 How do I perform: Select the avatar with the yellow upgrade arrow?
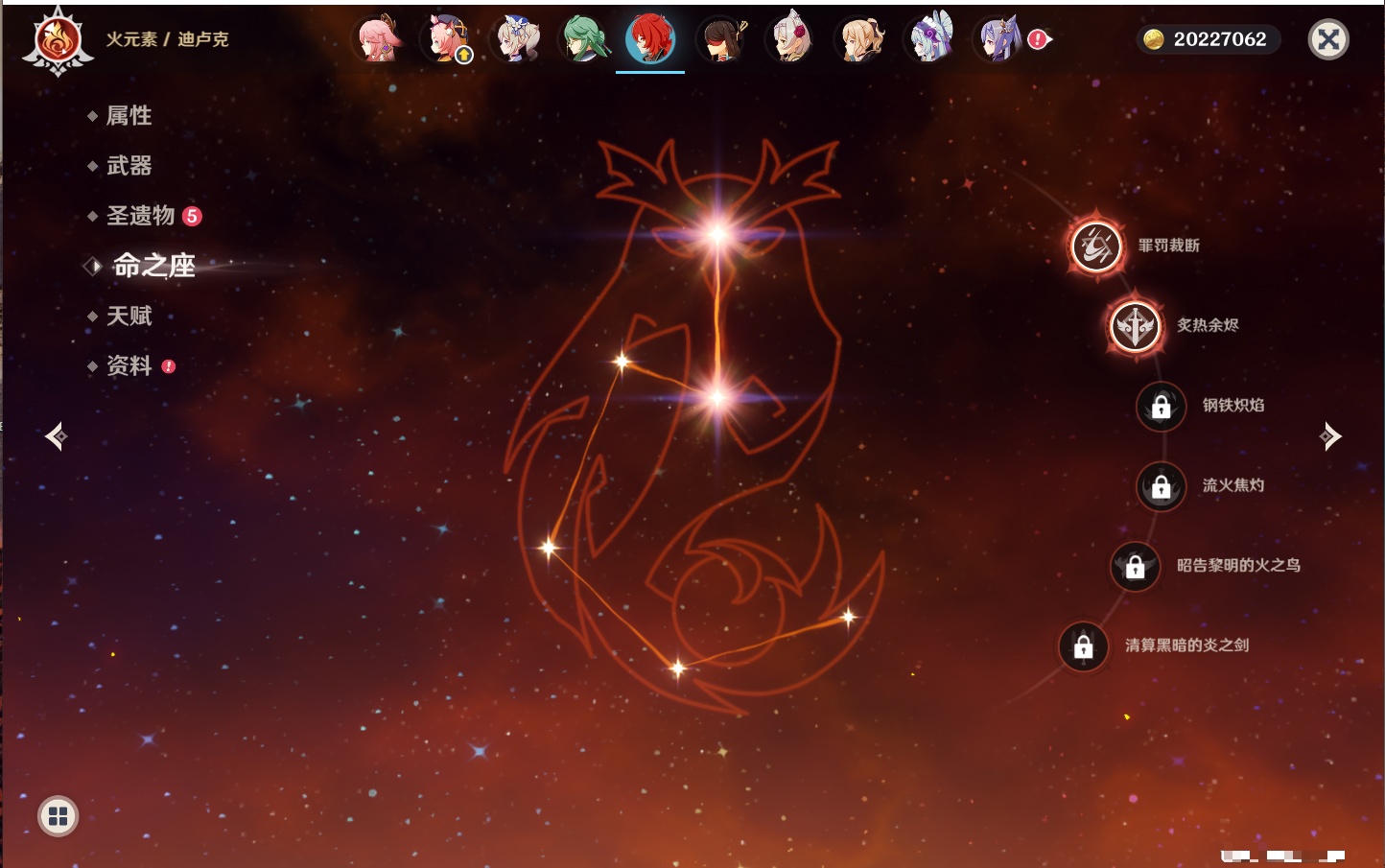click(448, 39)
